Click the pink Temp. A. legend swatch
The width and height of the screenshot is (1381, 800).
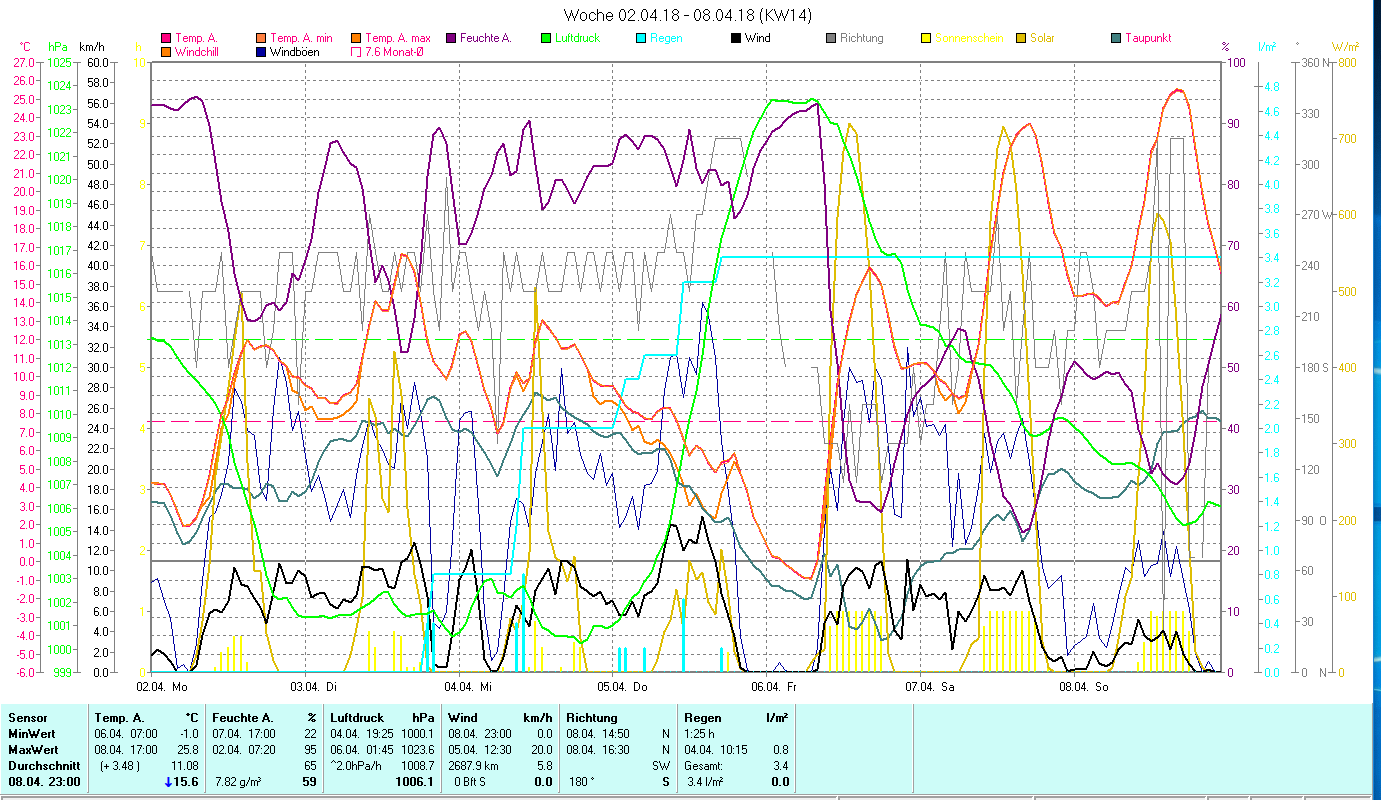[165, 38]
